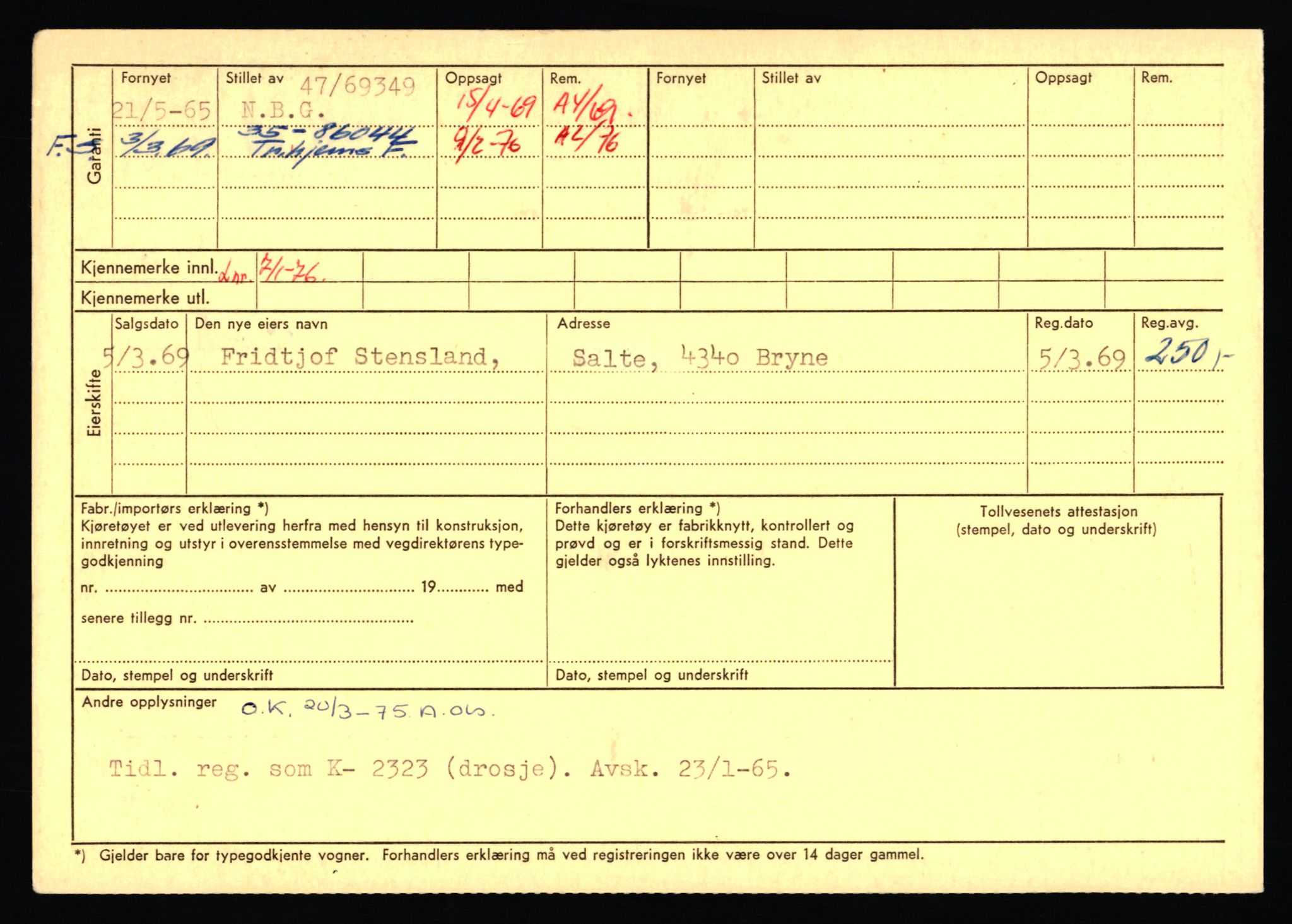Select the Tollvesenets attestasjon heading
1292x924 pixels.
1058,512
